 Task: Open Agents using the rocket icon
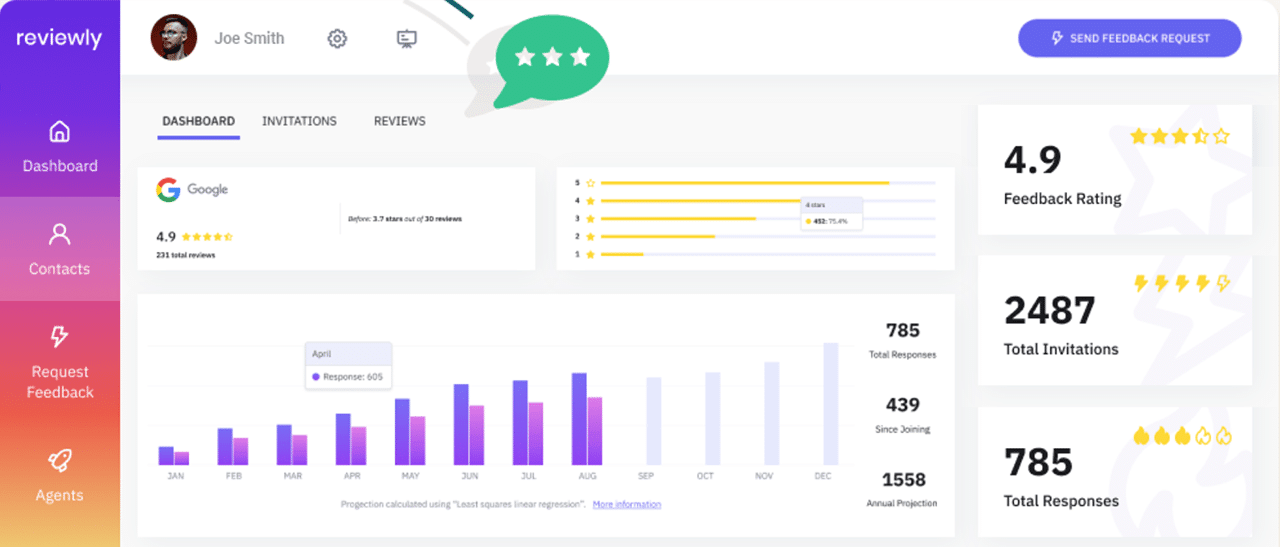pyautogui.click(x=60, y=461)
